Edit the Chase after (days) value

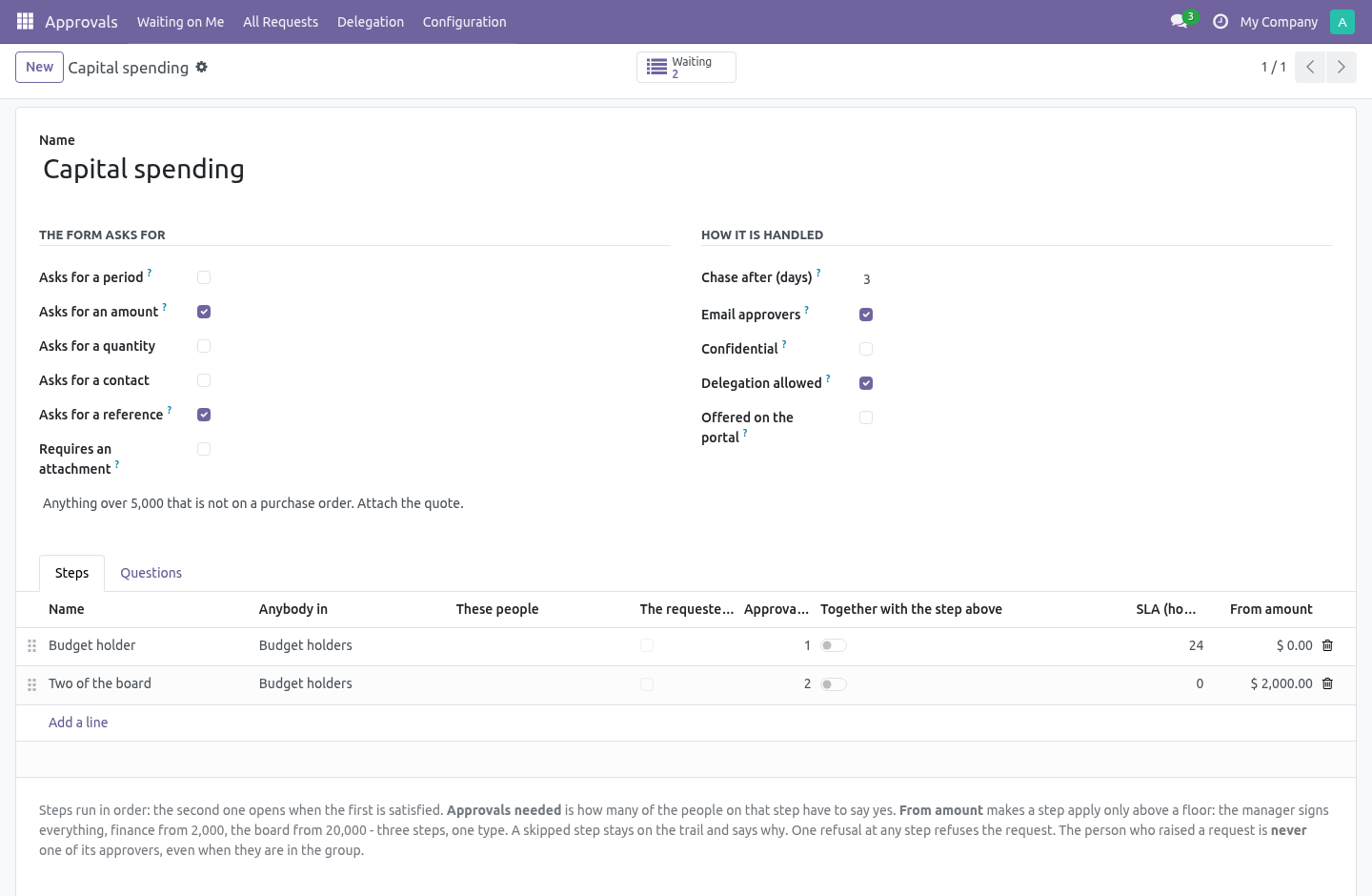pyautogui.click(x=1096, y=279)
